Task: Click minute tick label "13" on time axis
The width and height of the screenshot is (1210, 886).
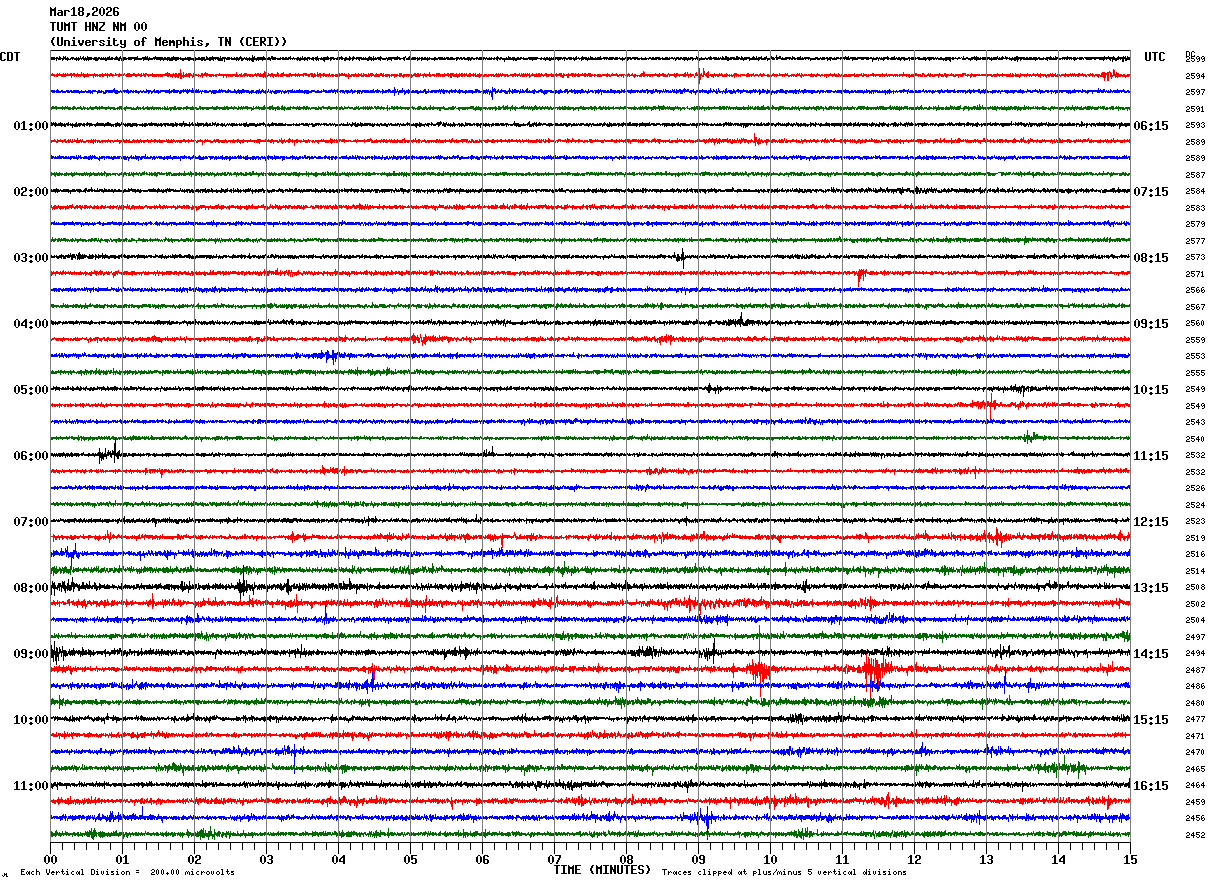Action: [986, 859]
